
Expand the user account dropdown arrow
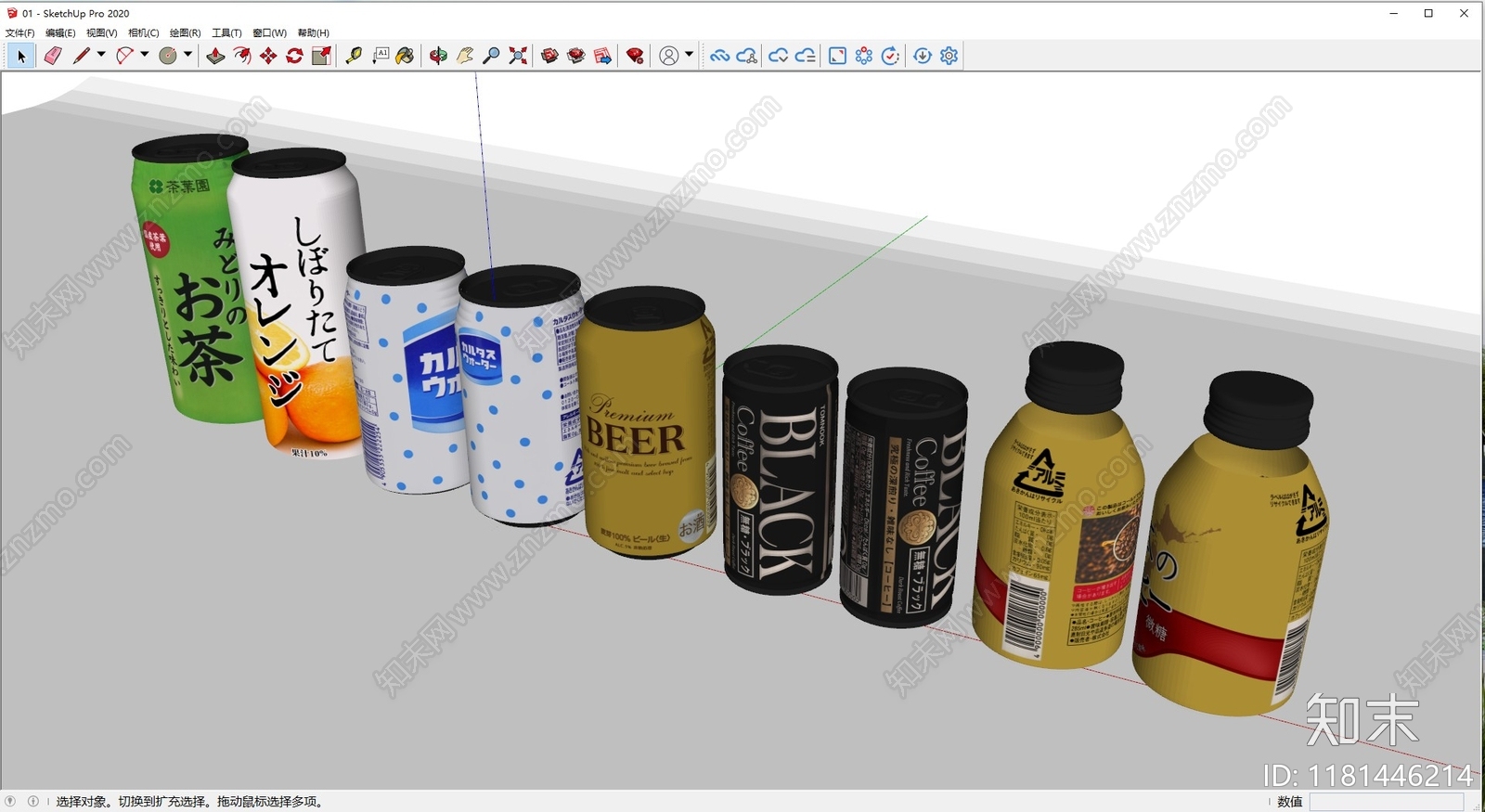coord(689,55)
